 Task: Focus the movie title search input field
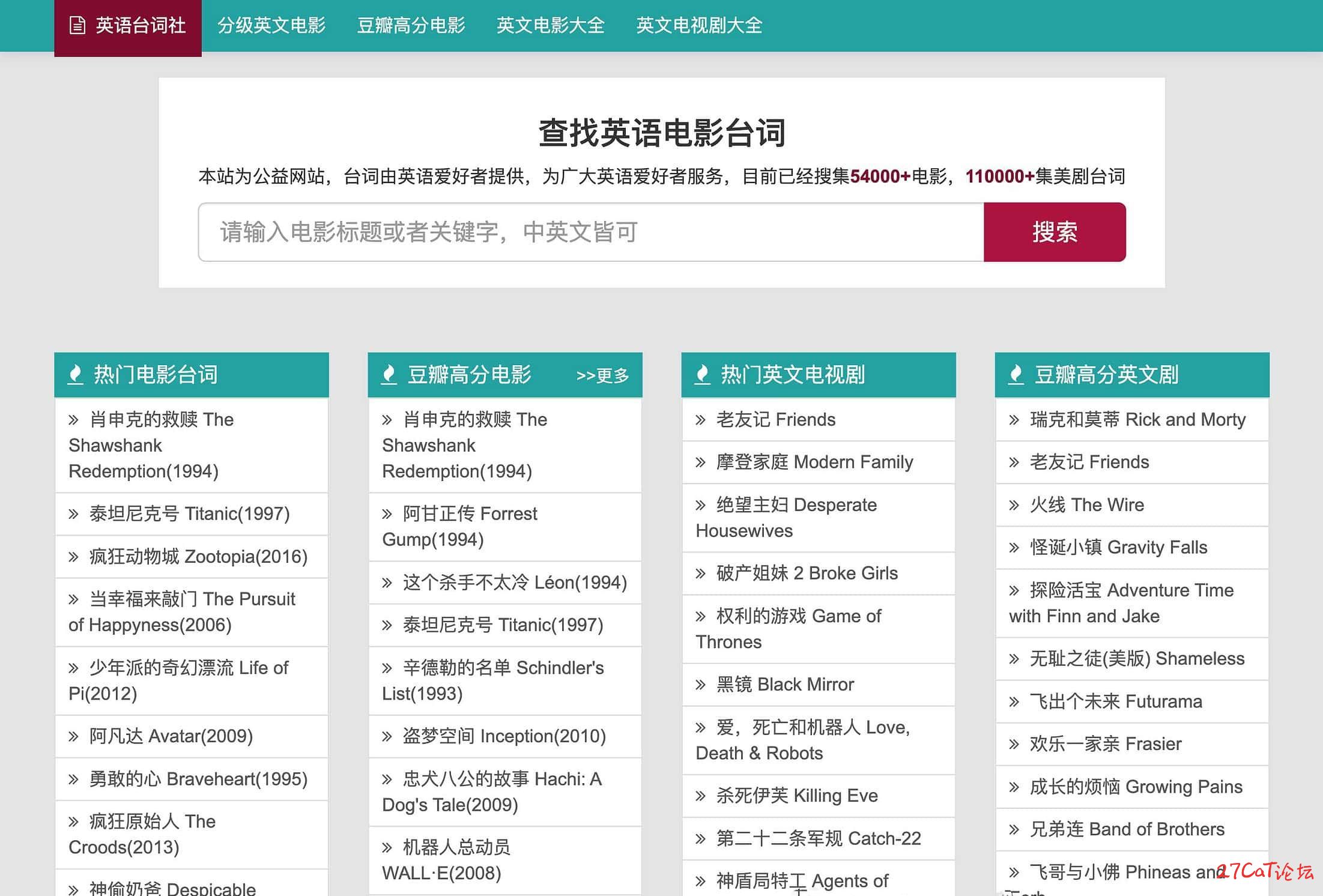591,232
